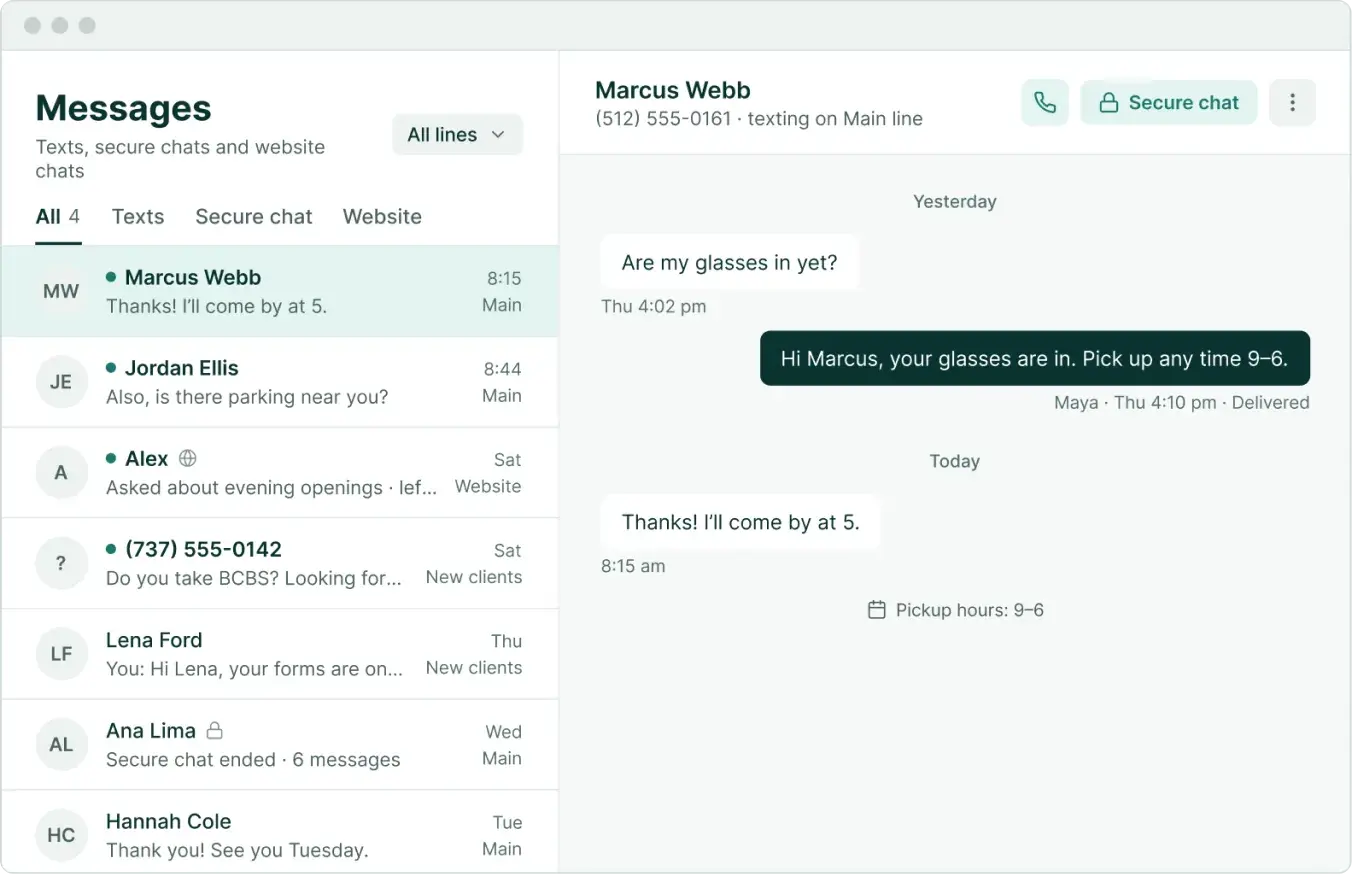Click the Messages heading
The width and height of the screenshot is (1352, 874).
(x=124, y=108)
